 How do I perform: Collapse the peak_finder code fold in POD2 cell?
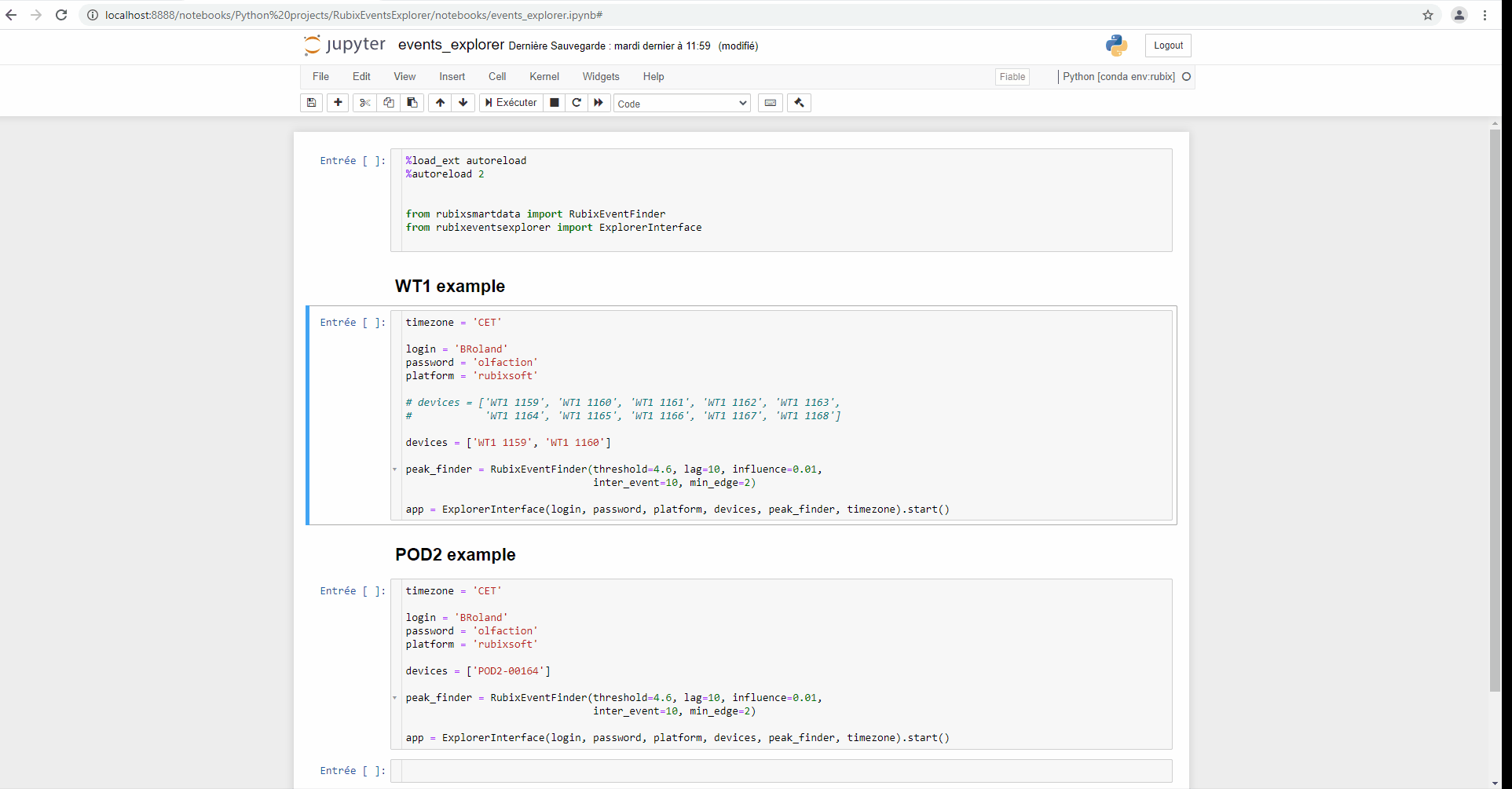click(x=395, y=698)
